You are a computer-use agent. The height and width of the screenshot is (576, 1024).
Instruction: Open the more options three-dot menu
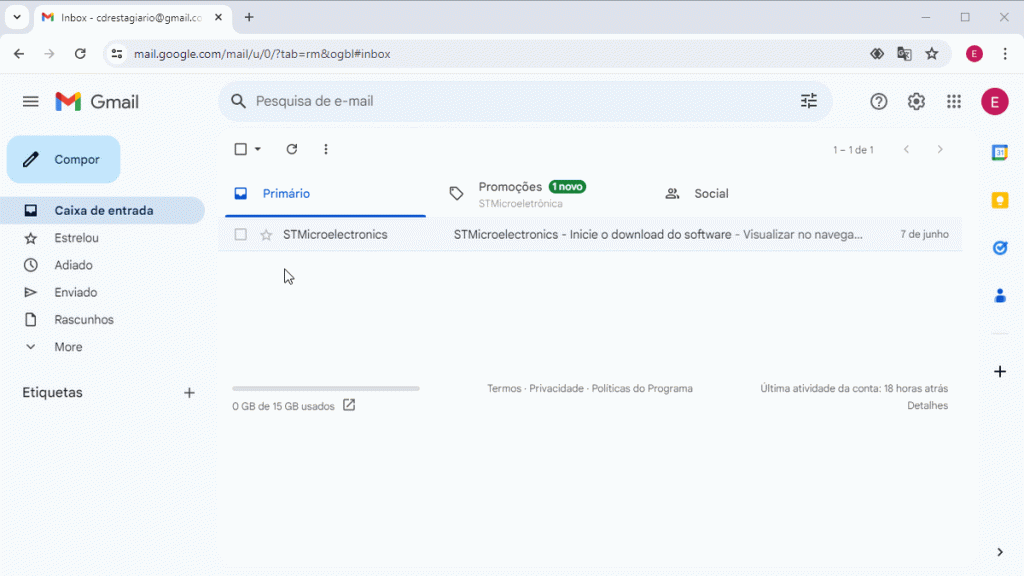(325, 148)
